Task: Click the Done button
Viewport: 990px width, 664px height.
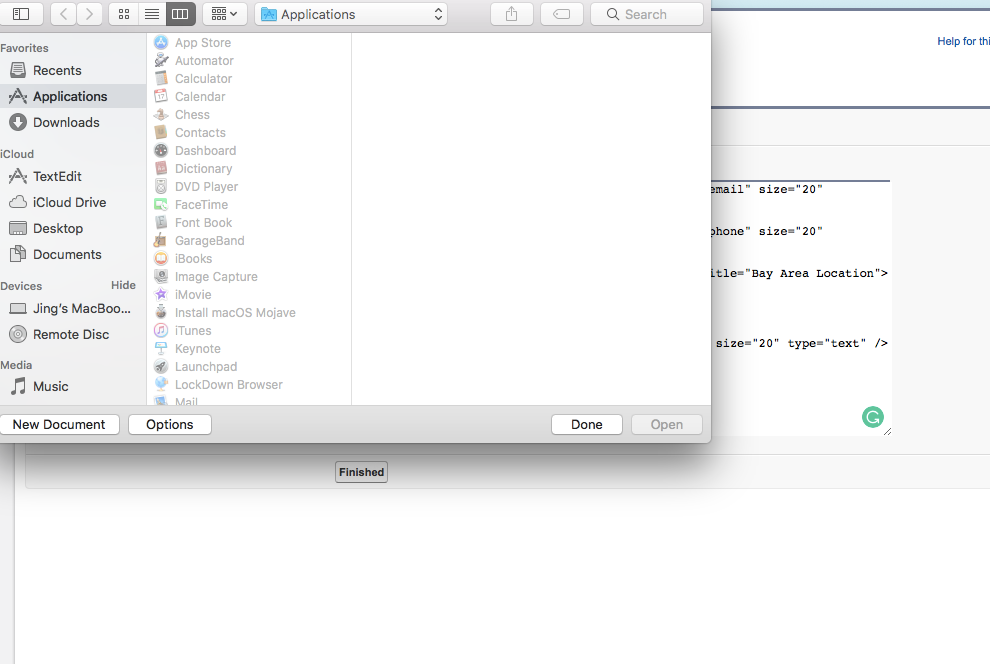Action: [587, 424]
